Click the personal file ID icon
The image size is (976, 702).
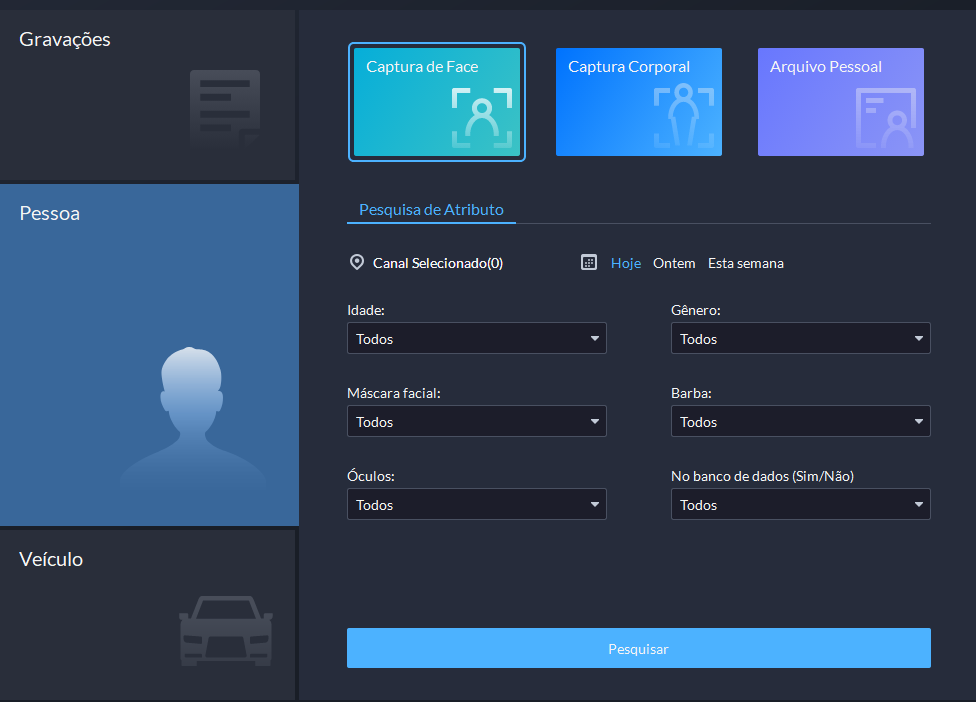(886, 118)
